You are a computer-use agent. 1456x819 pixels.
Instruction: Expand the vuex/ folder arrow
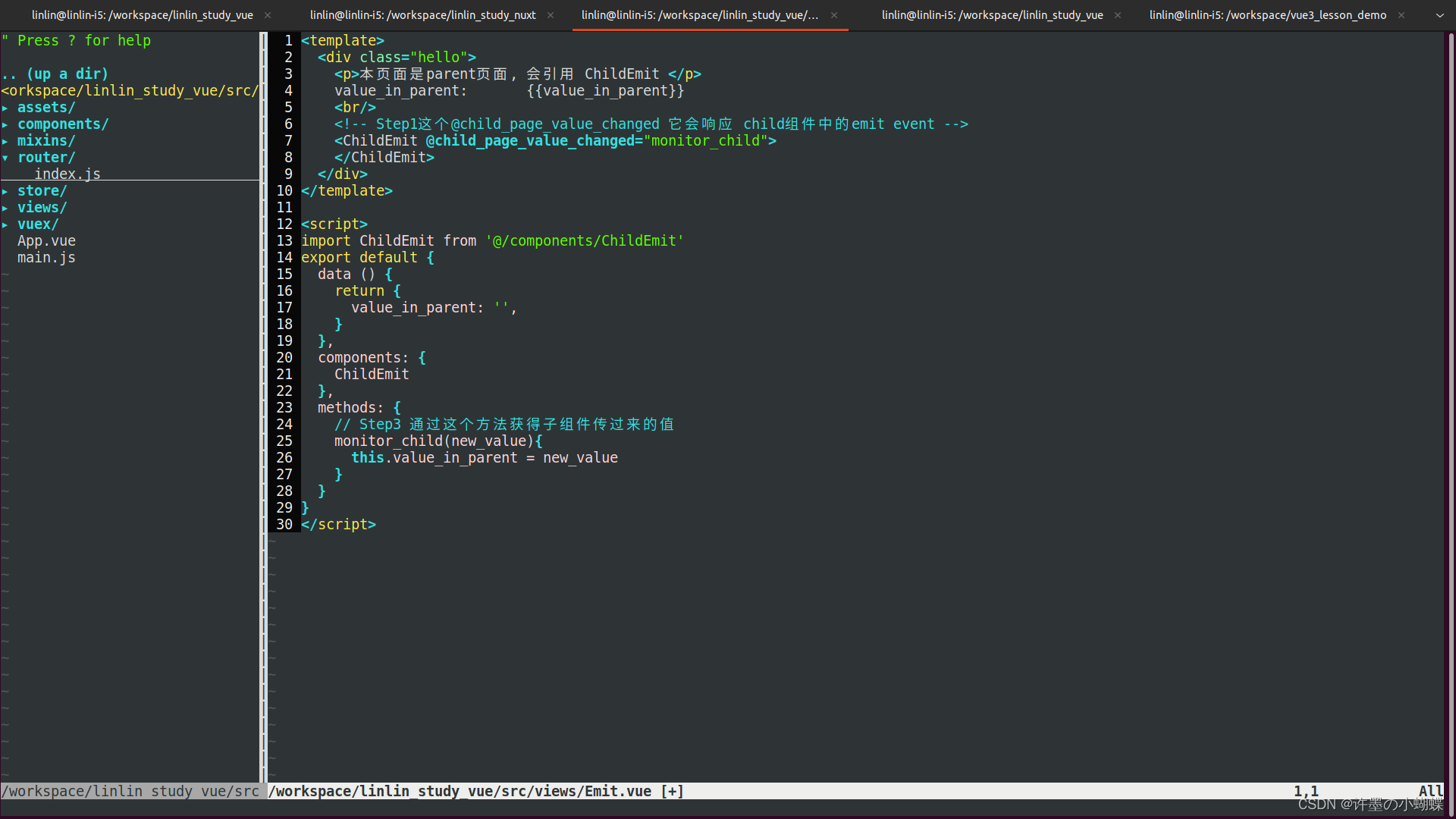coord(5,224)
